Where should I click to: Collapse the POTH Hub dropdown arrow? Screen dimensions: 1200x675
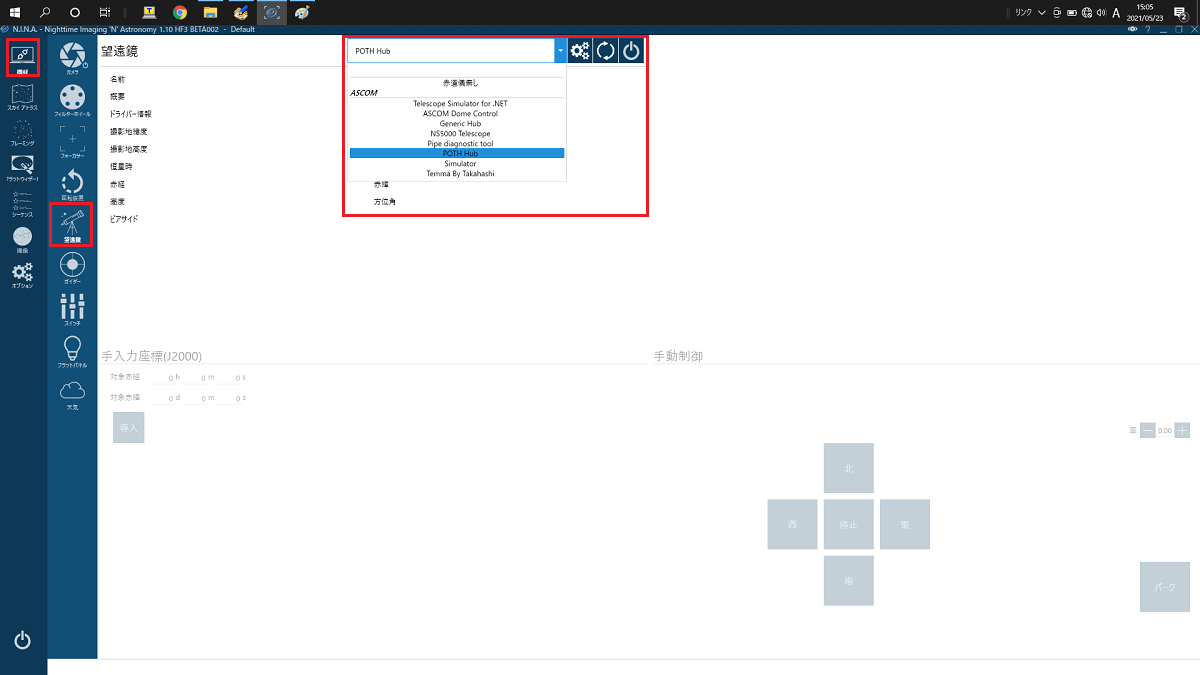click(x=560, y=51)
